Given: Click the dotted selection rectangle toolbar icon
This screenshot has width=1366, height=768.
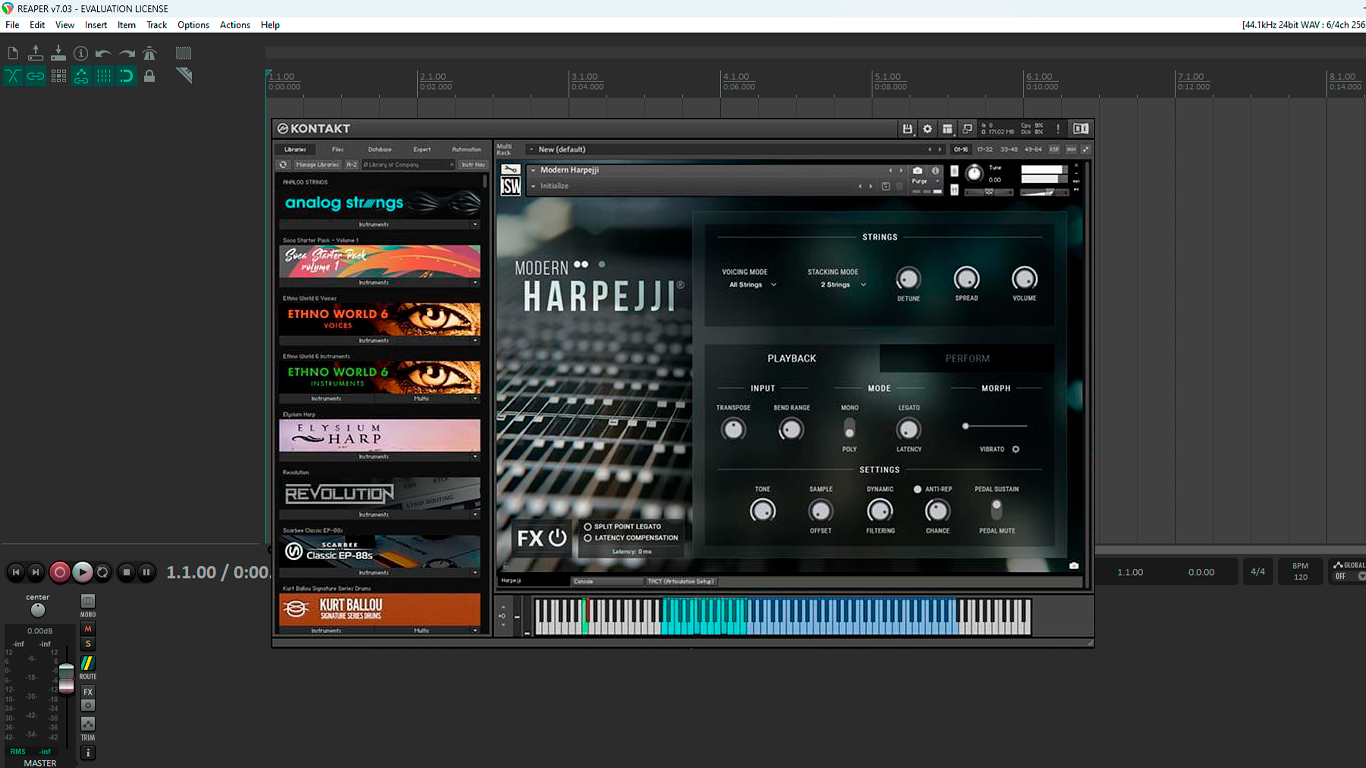Looking at the screenshot, I should [x=184, y=54].
